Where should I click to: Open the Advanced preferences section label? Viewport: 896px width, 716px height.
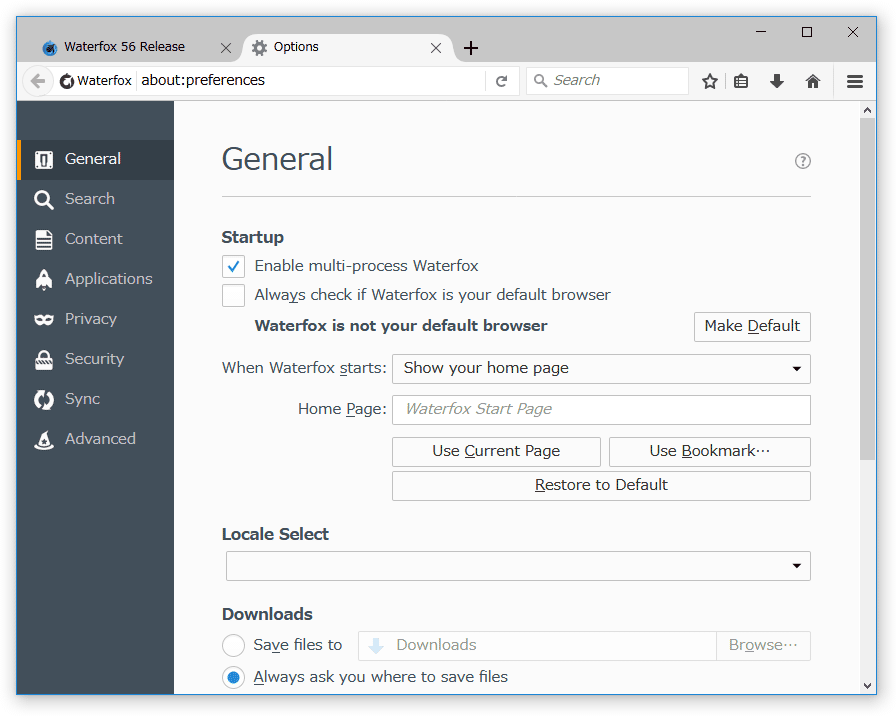click(x=100, y=439)
